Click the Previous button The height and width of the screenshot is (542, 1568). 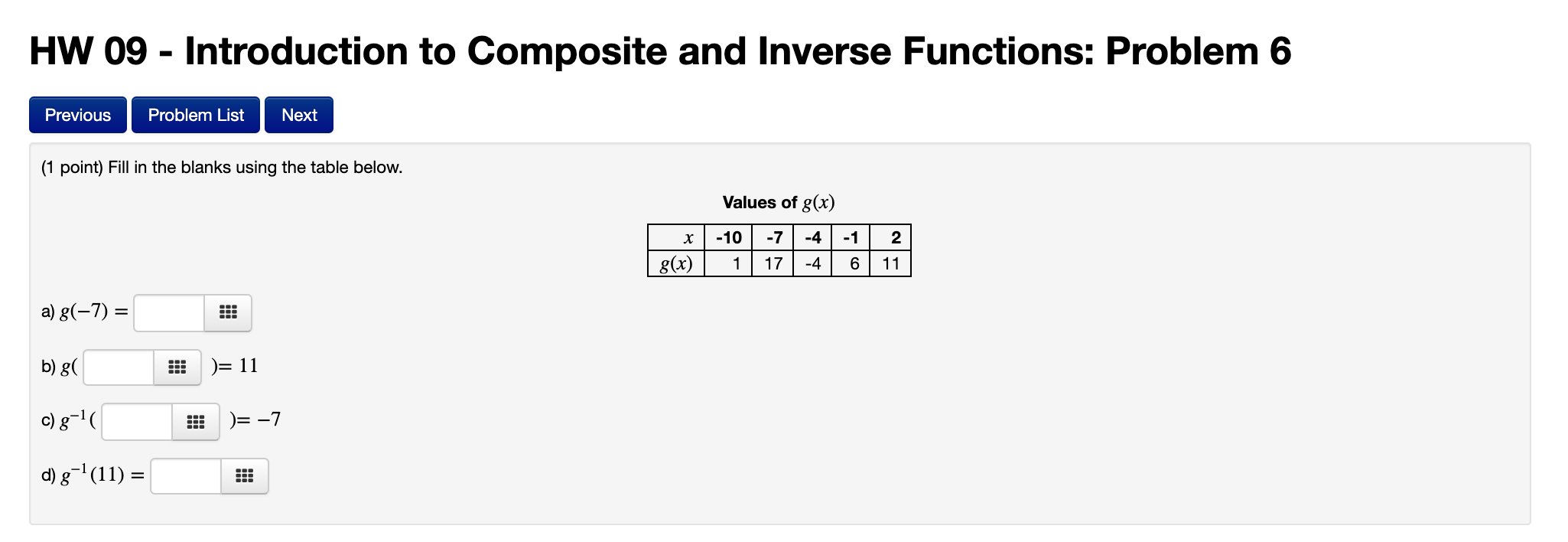click(76, 115)
